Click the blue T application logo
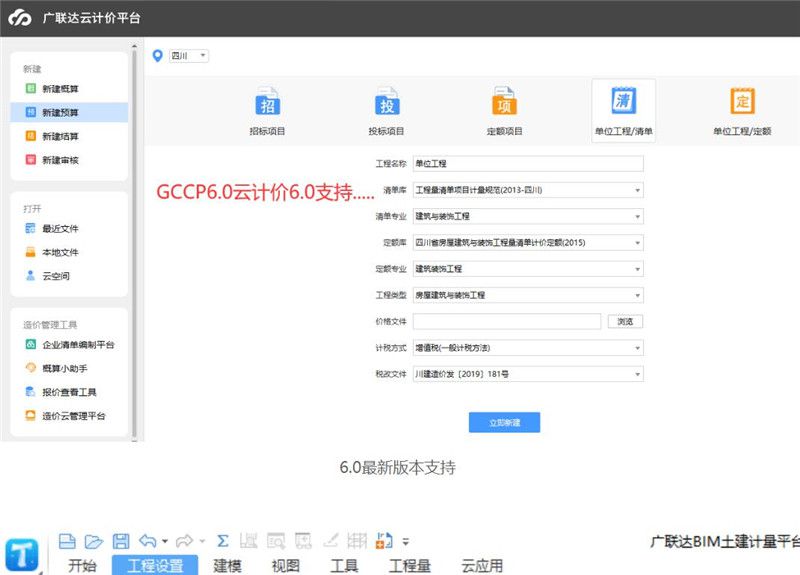Viewport: 800px width, 575px height. [21, 554]
